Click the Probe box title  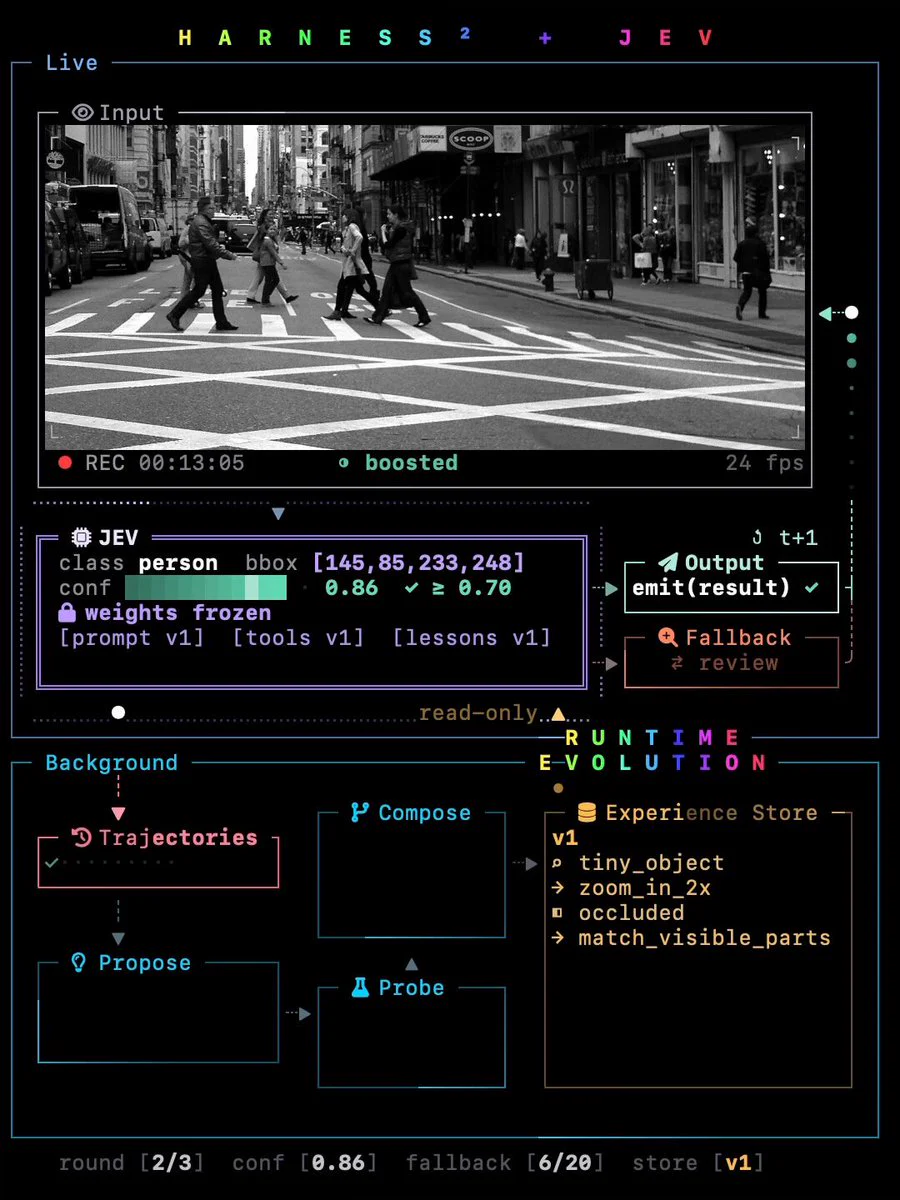click(411, 988)
